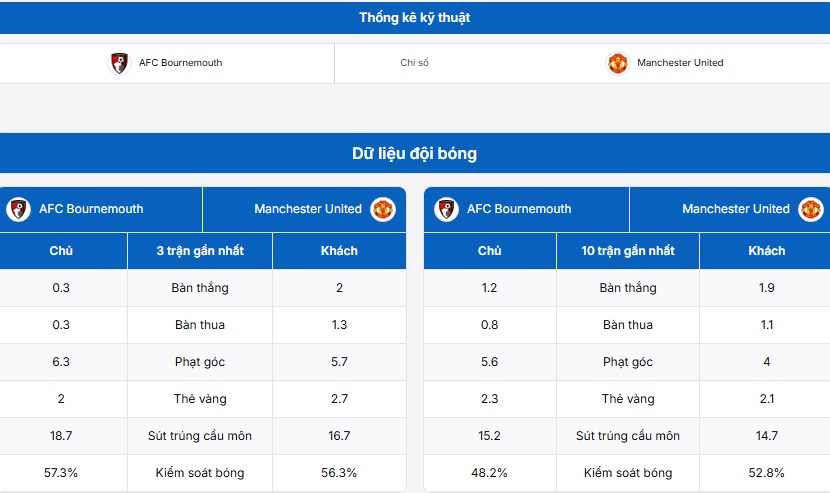Click 'Manchester United' team name in top row

(680, 63)
